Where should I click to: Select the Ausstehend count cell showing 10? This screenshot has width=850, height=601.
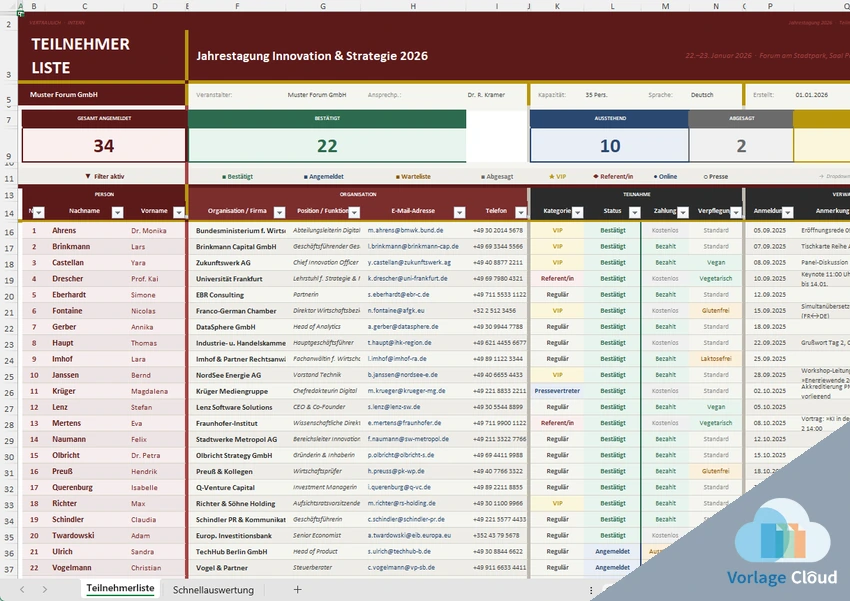[610, 146]
